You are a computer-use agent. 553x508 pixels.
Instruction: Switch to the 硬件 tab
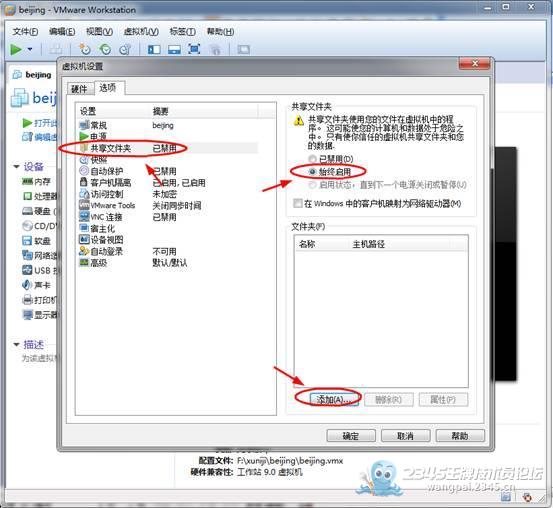(80, 89)
